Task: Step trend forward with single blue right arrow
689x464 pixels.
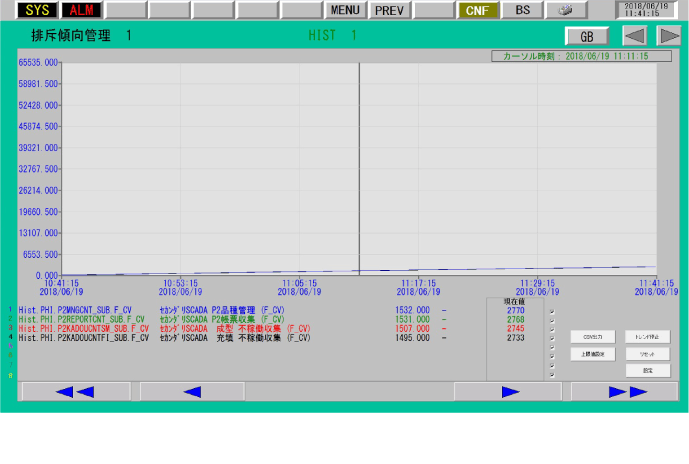Action: pos(508,392)
